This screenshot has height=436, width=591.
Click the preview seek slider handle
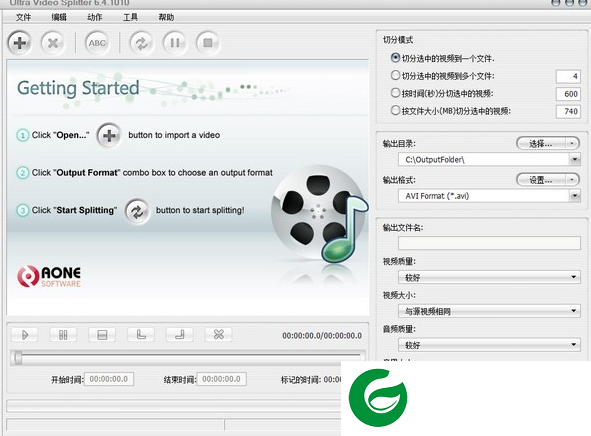click(x=18, y=358)
